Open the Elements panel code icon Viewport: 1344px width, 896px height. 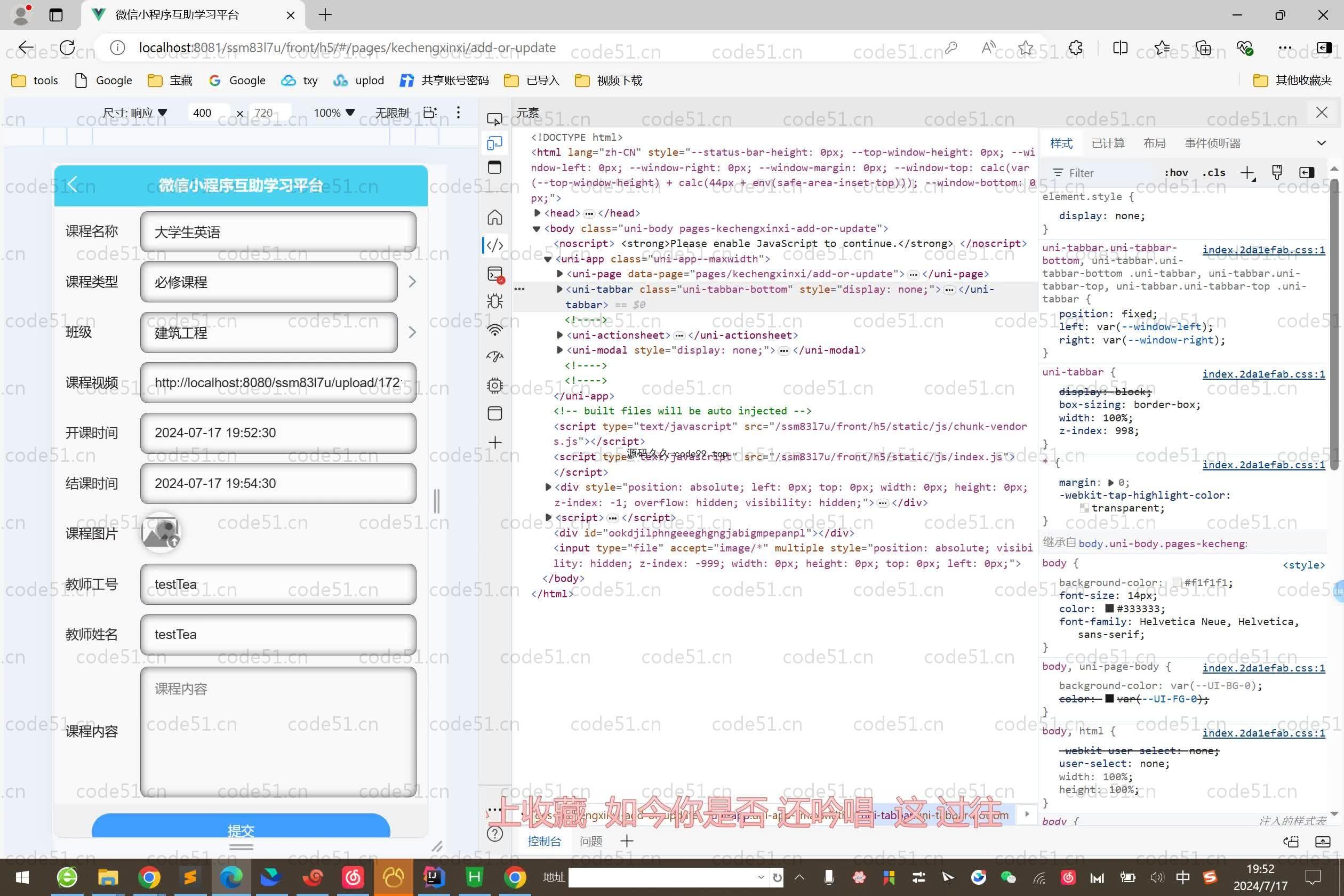[x=495, y=246]
